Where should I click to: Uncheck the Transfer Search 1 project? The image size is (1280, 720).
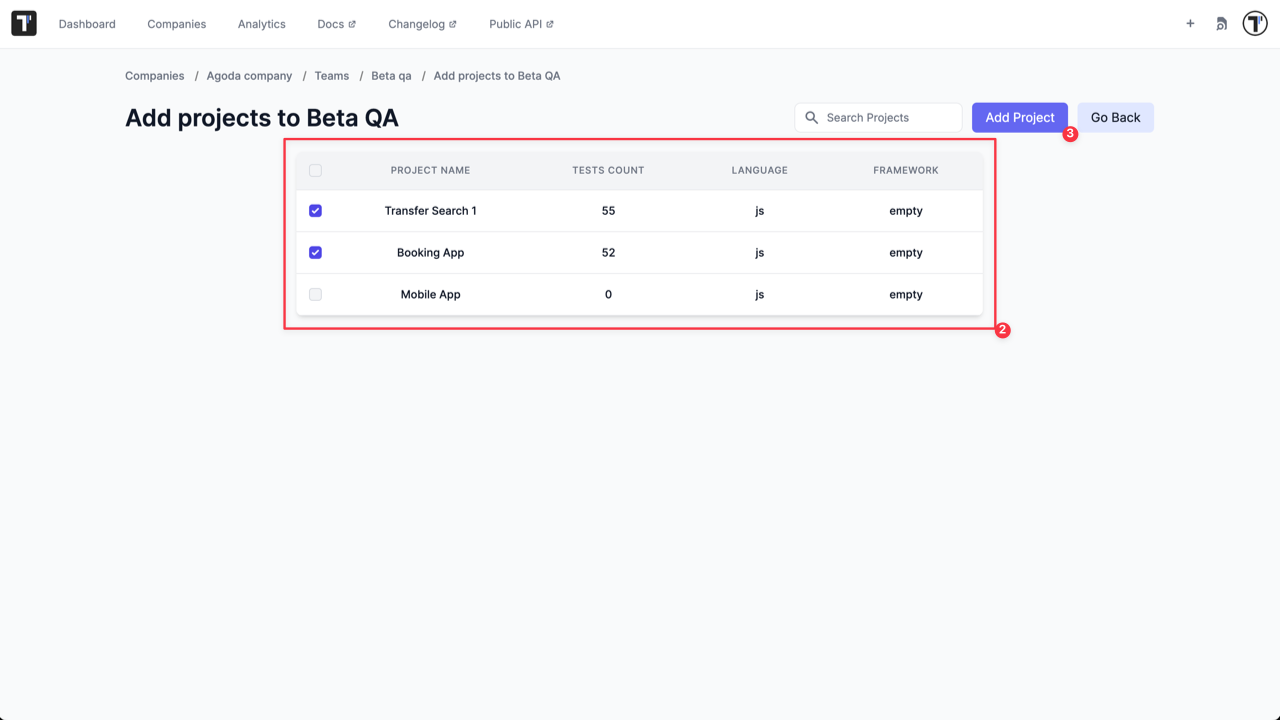click(x=315, y=211)
